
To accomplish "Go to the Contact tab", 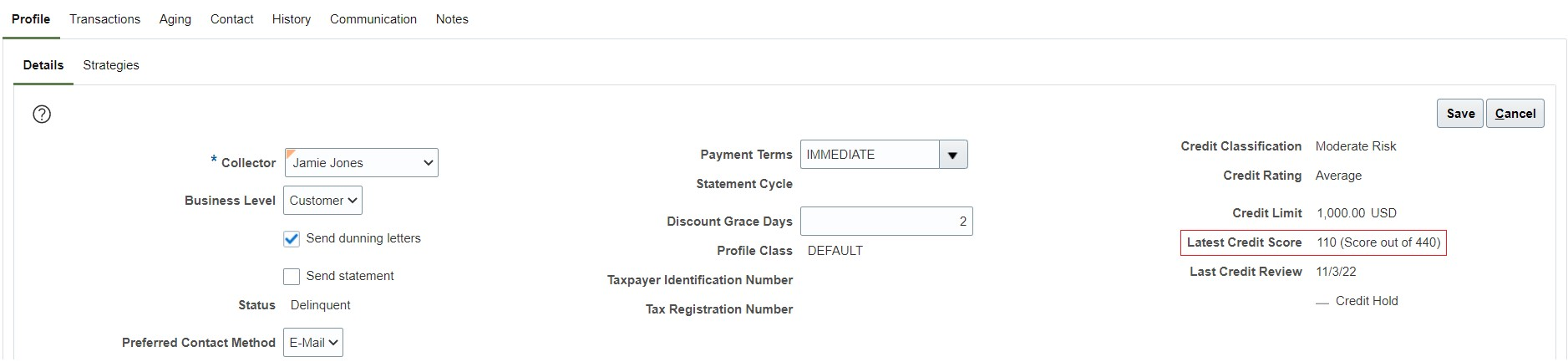I will point(231,19).
